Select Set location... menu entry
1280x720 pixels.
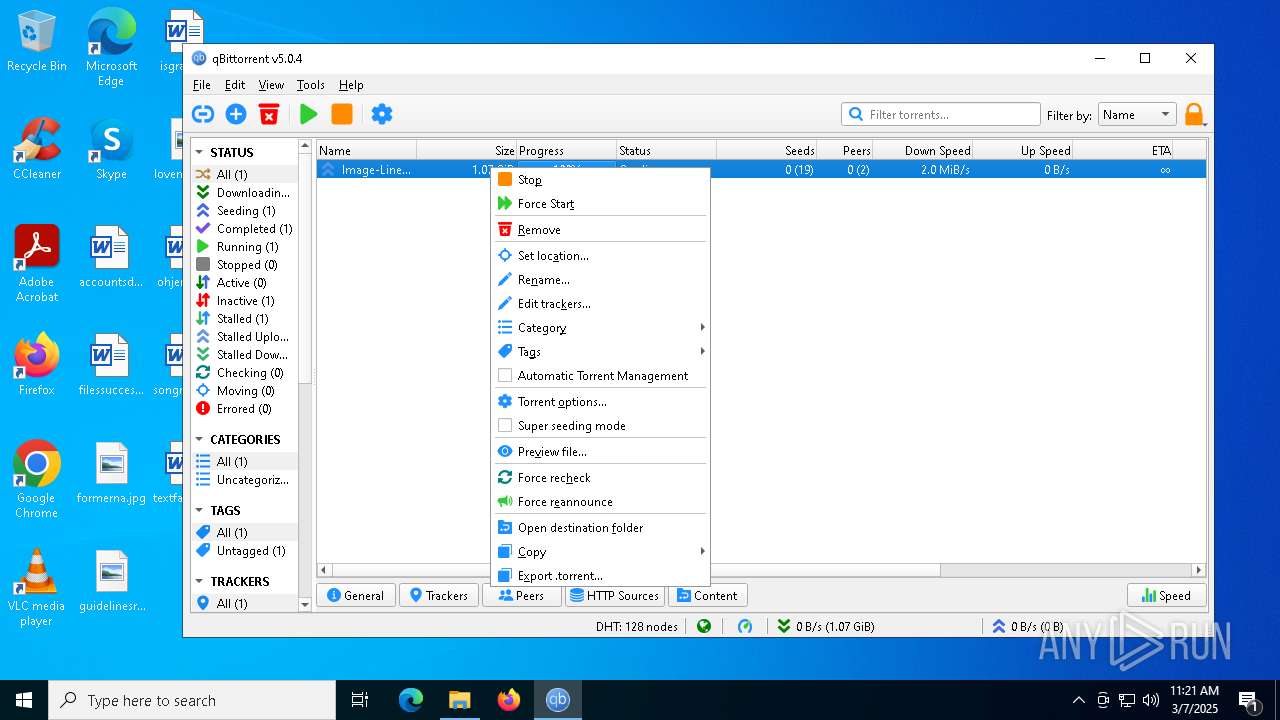point(600,256)
